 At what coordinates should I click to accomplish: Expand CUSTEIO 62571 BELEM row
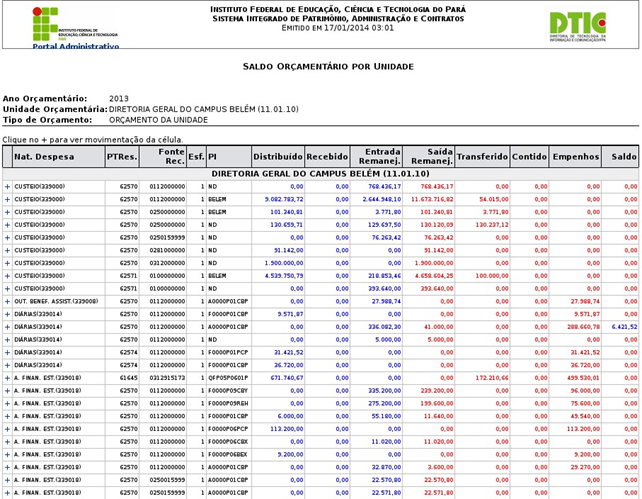[7, 276]
